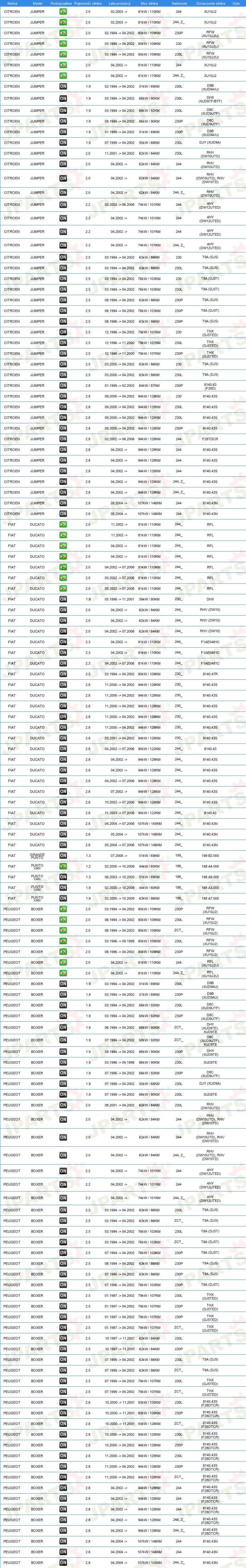Click the 8140.63 (F28D) engine code cell
The image size is (246, 1568).
coord(210,386)
